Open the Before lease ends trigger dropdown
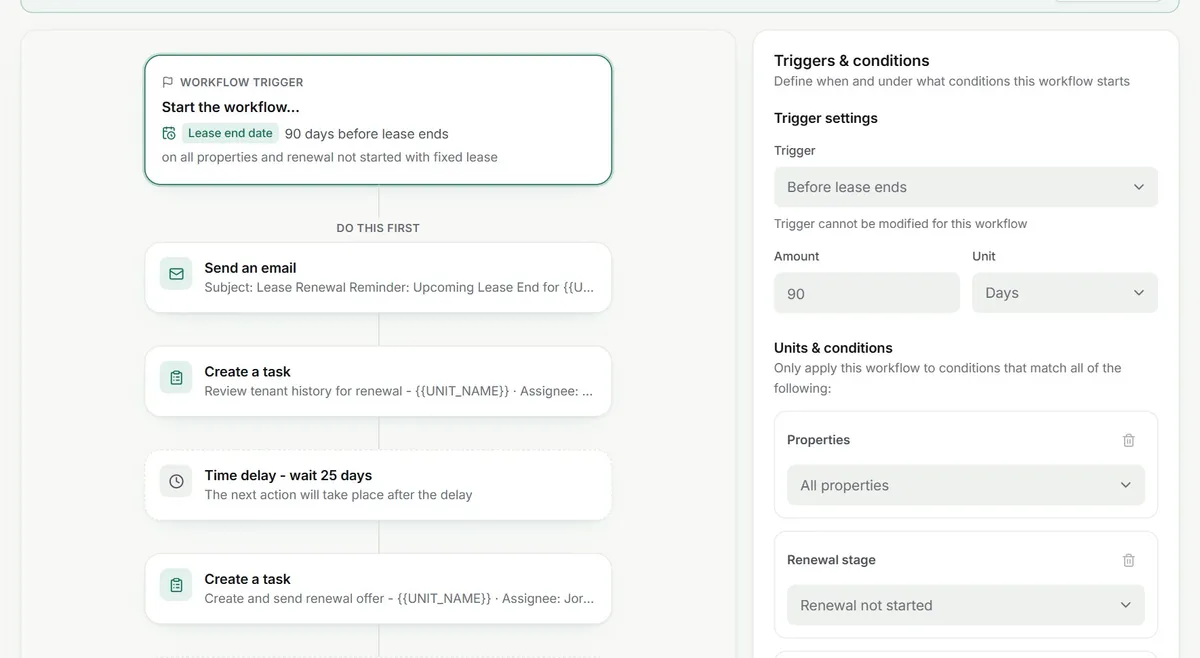This screenshot has width=1200, height=658. click(x=966, y=187)
